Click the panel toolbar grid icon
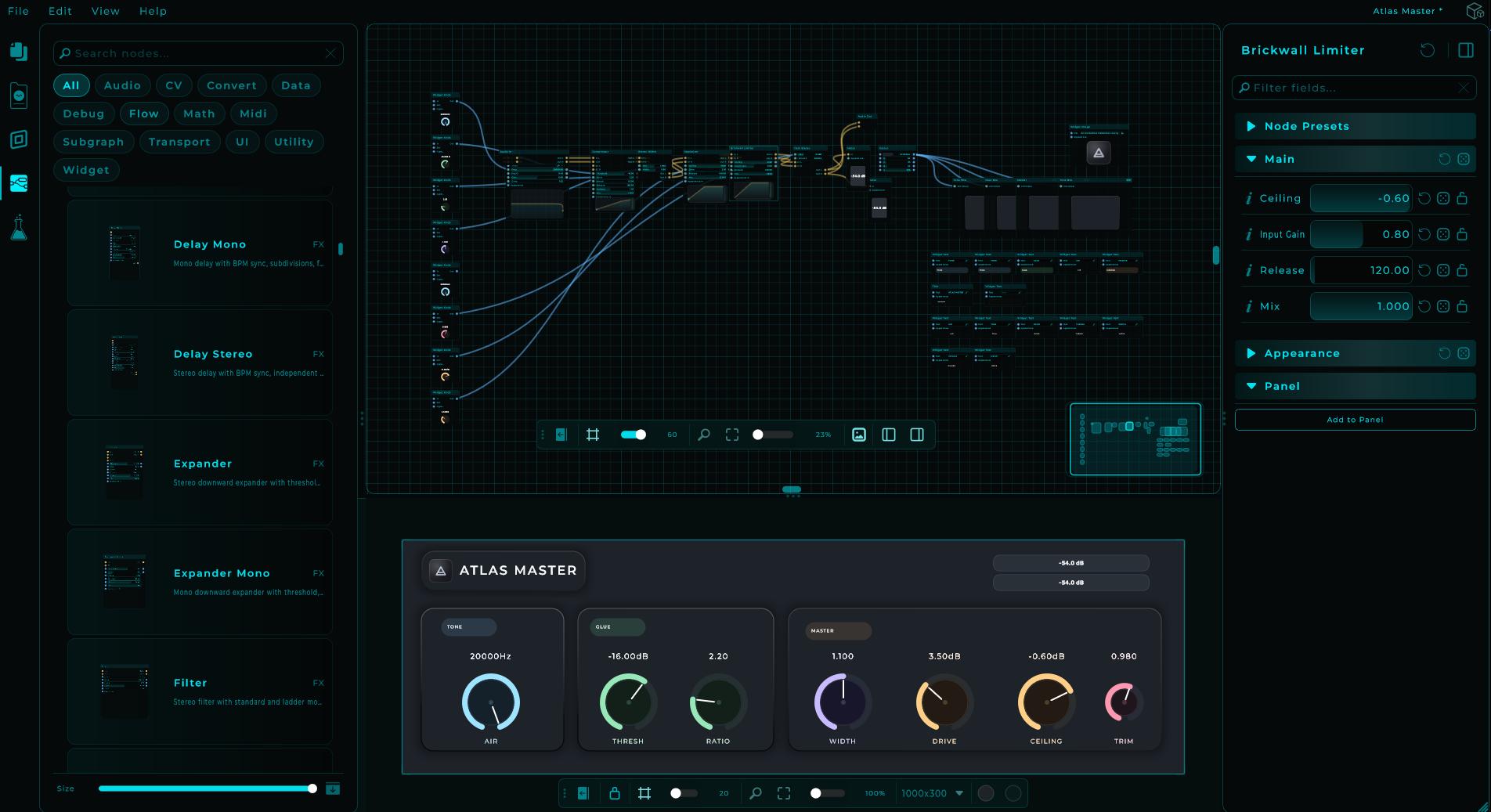This screenshot has width=1491, height=812. tap(644, 793)
